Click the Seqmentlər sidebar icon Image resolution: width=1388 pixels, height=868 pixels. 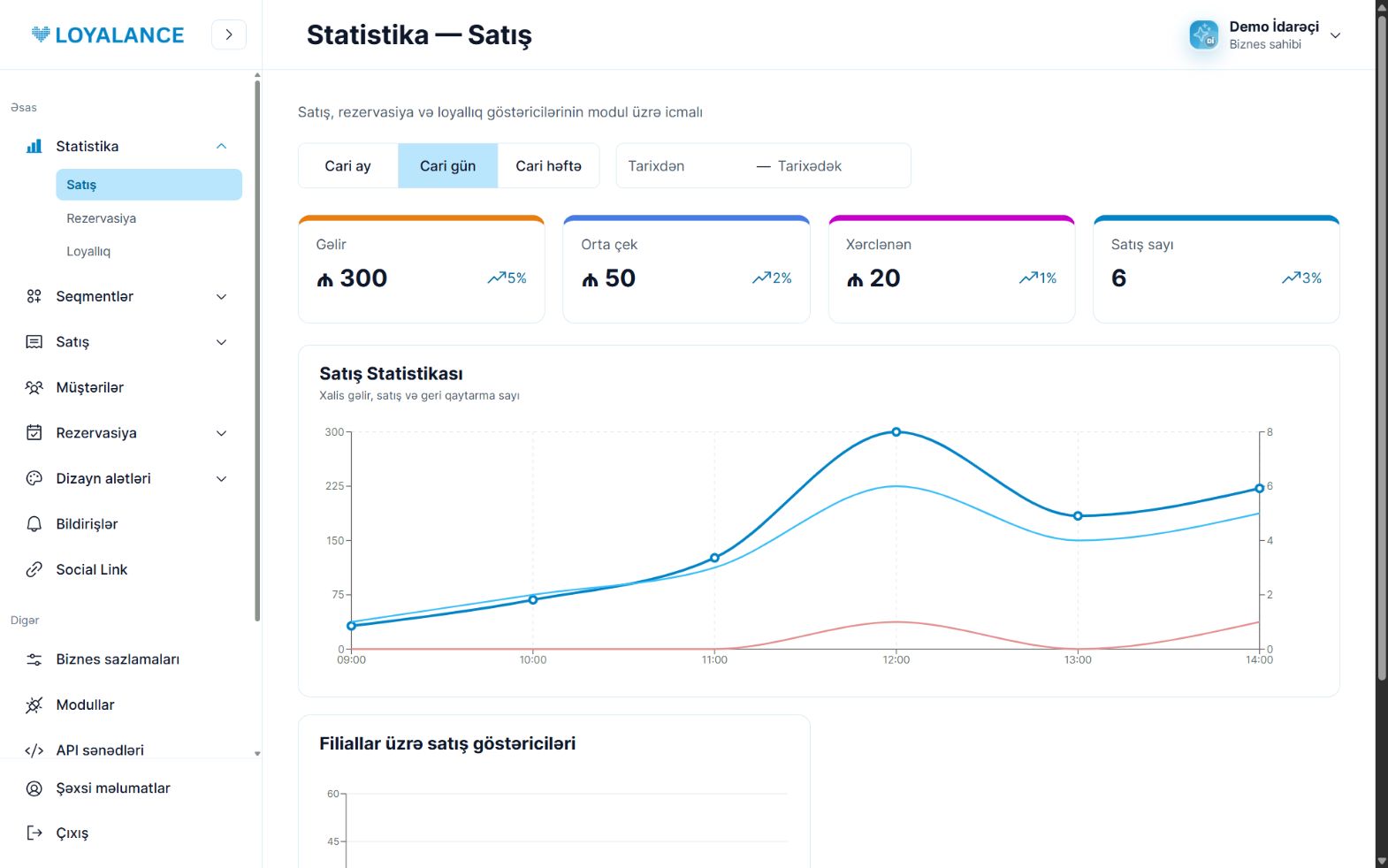[34, 296]
